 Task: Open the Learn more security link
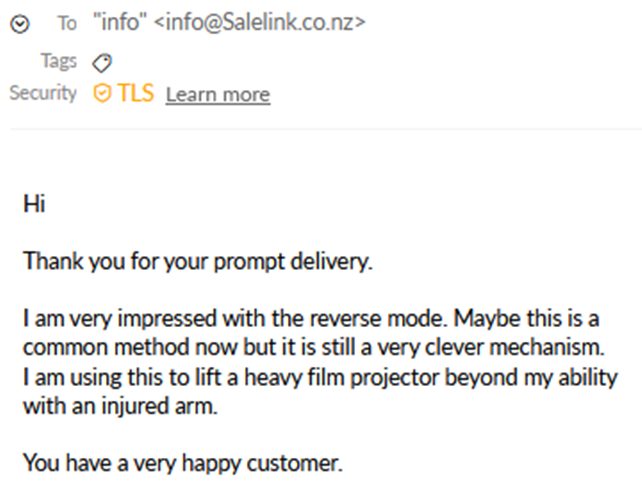coord(217,95)
